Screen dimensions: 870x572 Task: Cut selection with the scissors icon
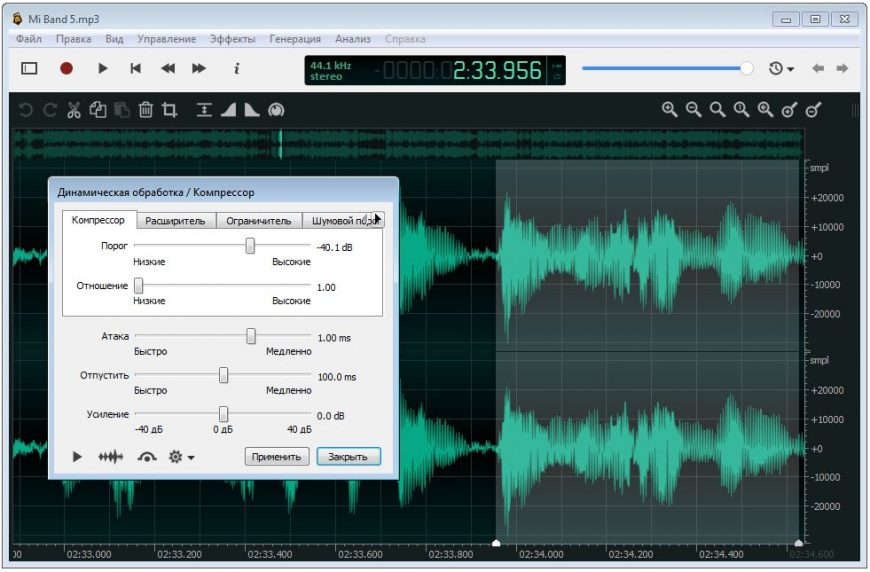point(74,110)
